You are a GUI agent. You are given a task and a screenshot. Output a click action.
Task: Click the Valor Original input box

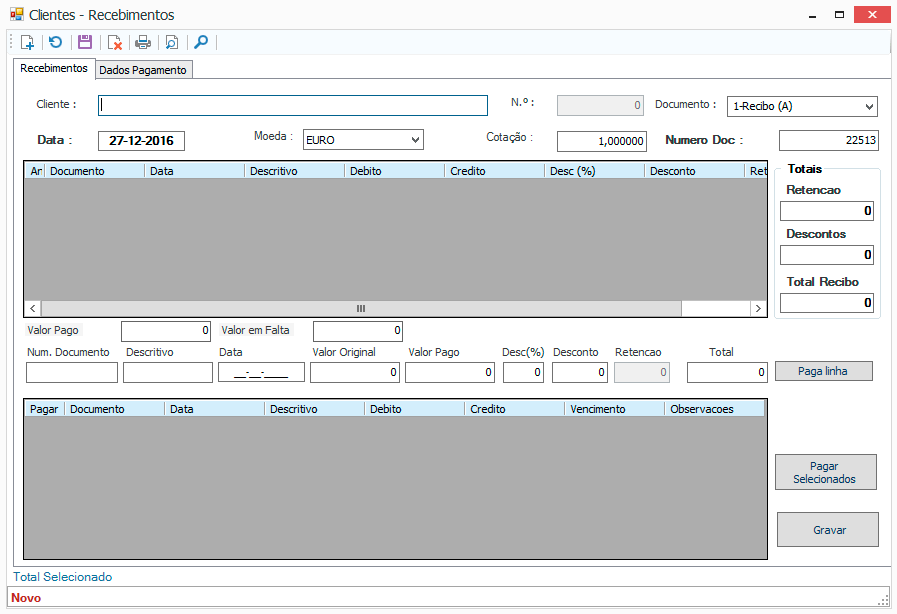355,373
